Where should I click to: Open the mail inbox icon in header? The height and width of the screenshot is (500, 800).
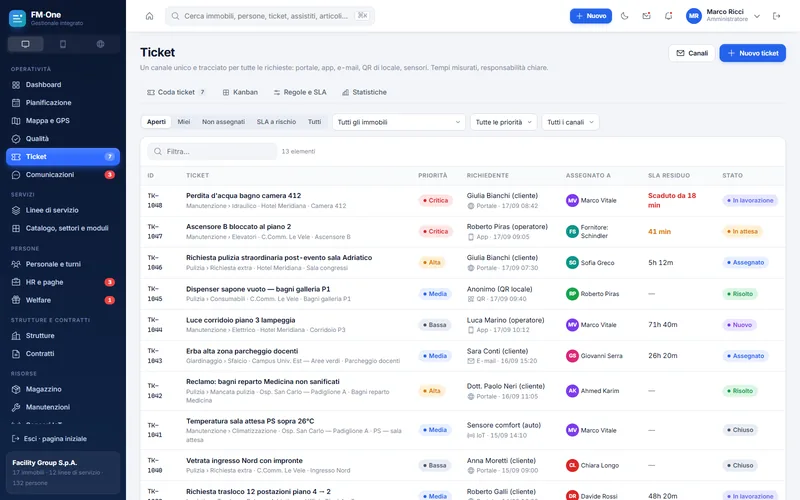coord(646,16)
